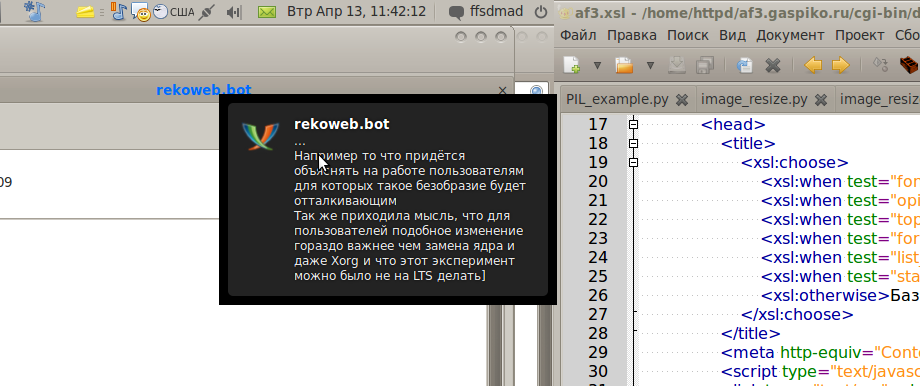The height and width of the screenshot is (386, 920).
Task: Expand the recent files arrow next to open folder
Action: [x=650, y=65]
